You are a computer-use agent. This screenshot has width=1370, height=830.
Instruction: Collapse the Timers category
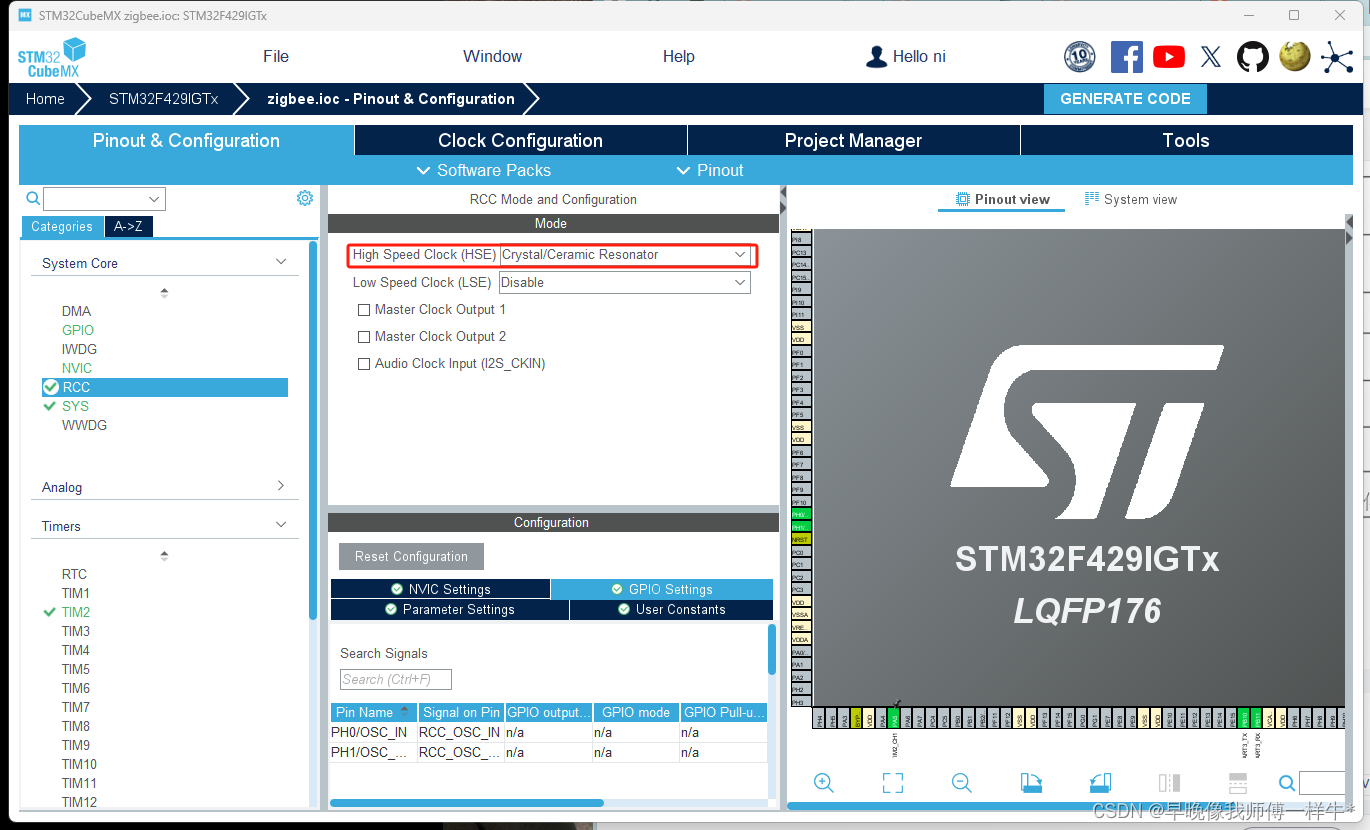(281, 525)
